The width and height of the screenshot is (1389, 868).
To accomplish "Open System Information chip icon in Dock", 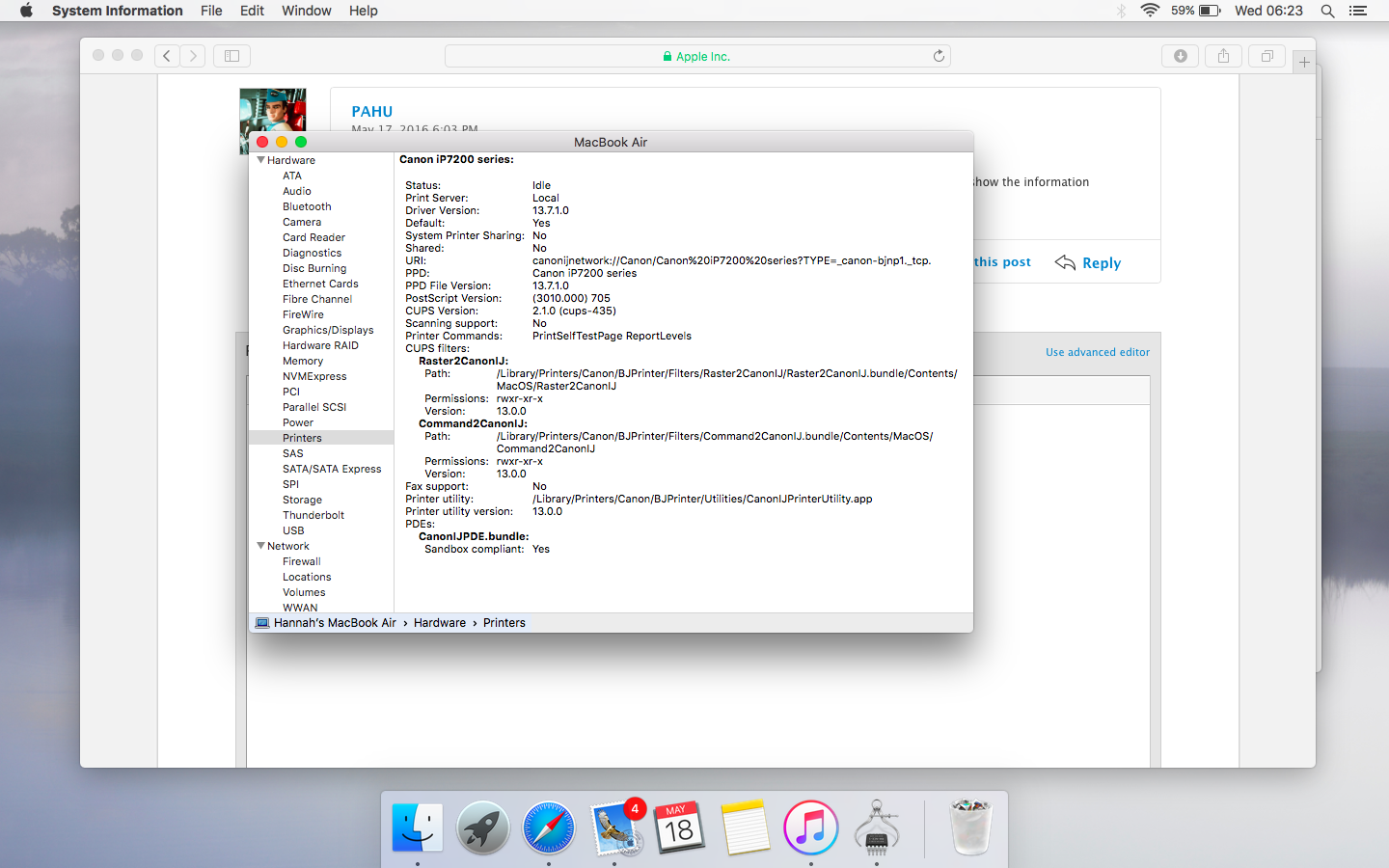I will point(877,828).
